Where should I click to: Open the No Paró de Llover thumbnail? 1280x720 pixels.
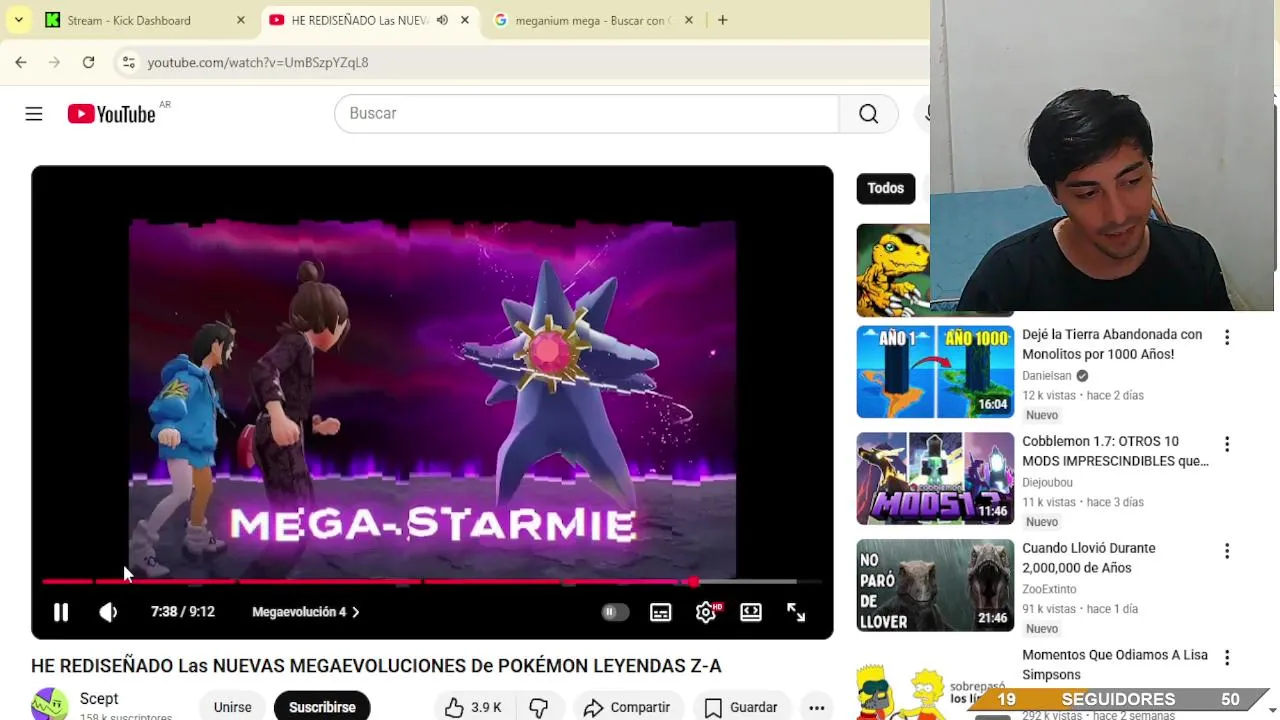pos(935,586)
